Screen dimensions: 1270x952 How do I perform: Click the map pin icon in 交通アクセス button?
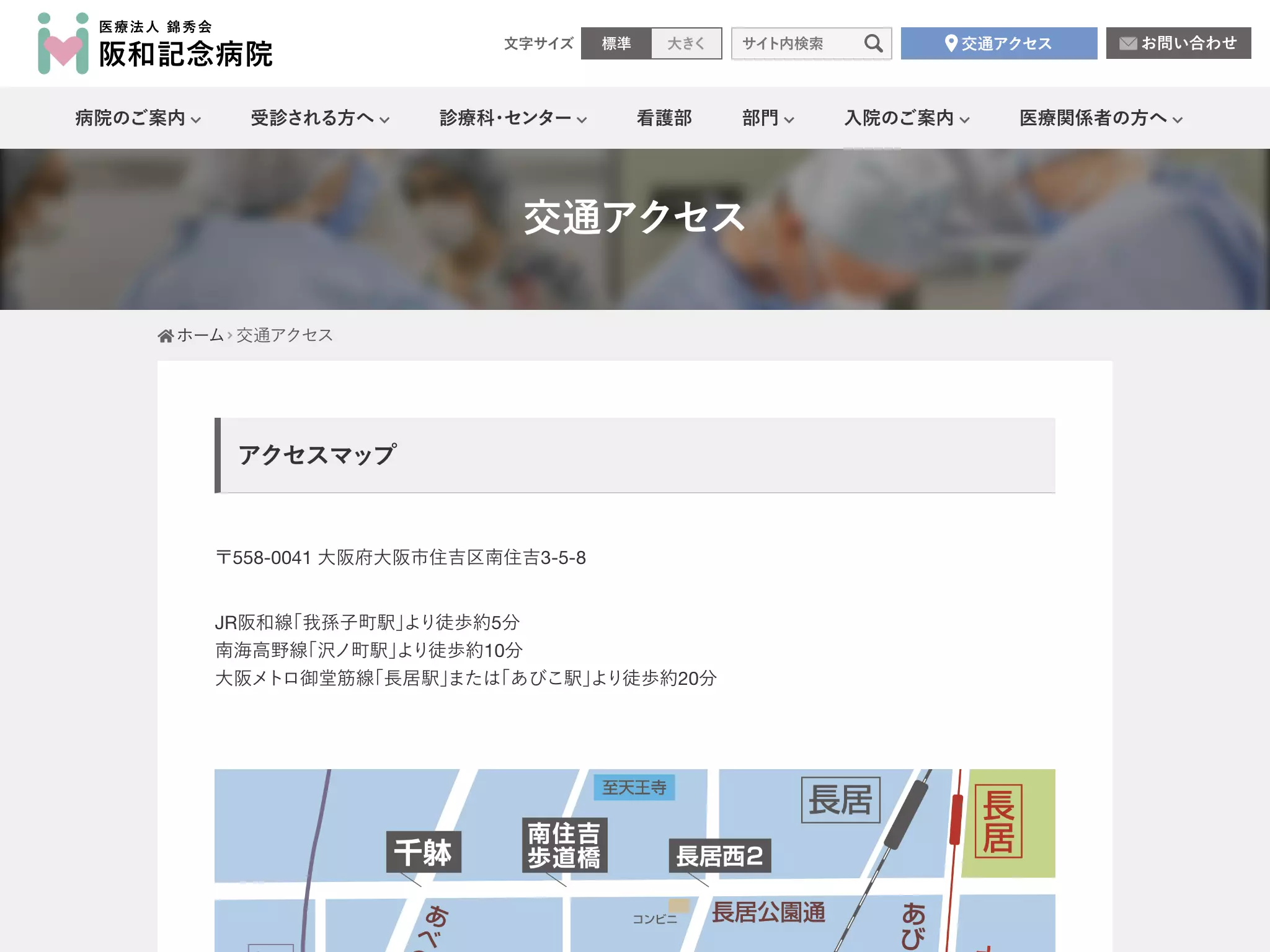coord(951,43)
